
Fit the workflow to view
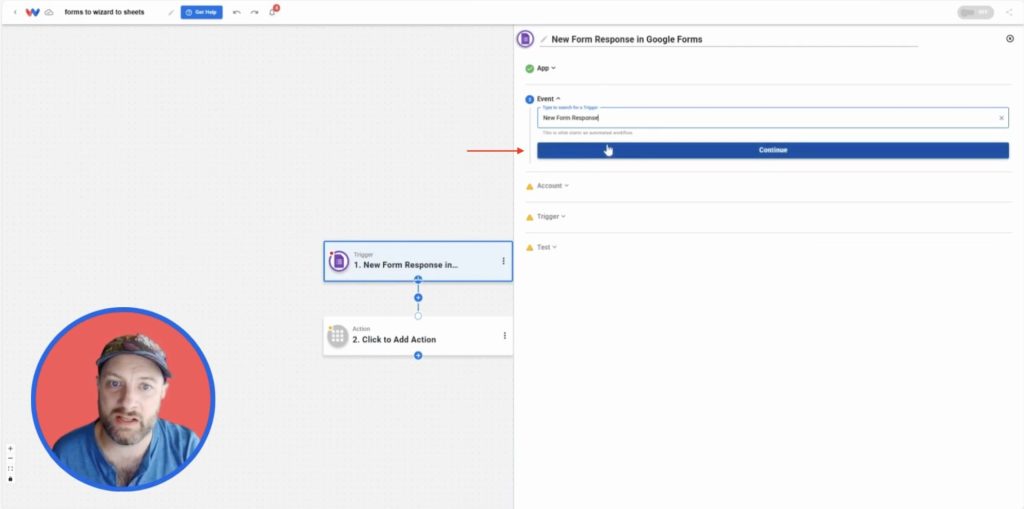(x=10, y=468)
